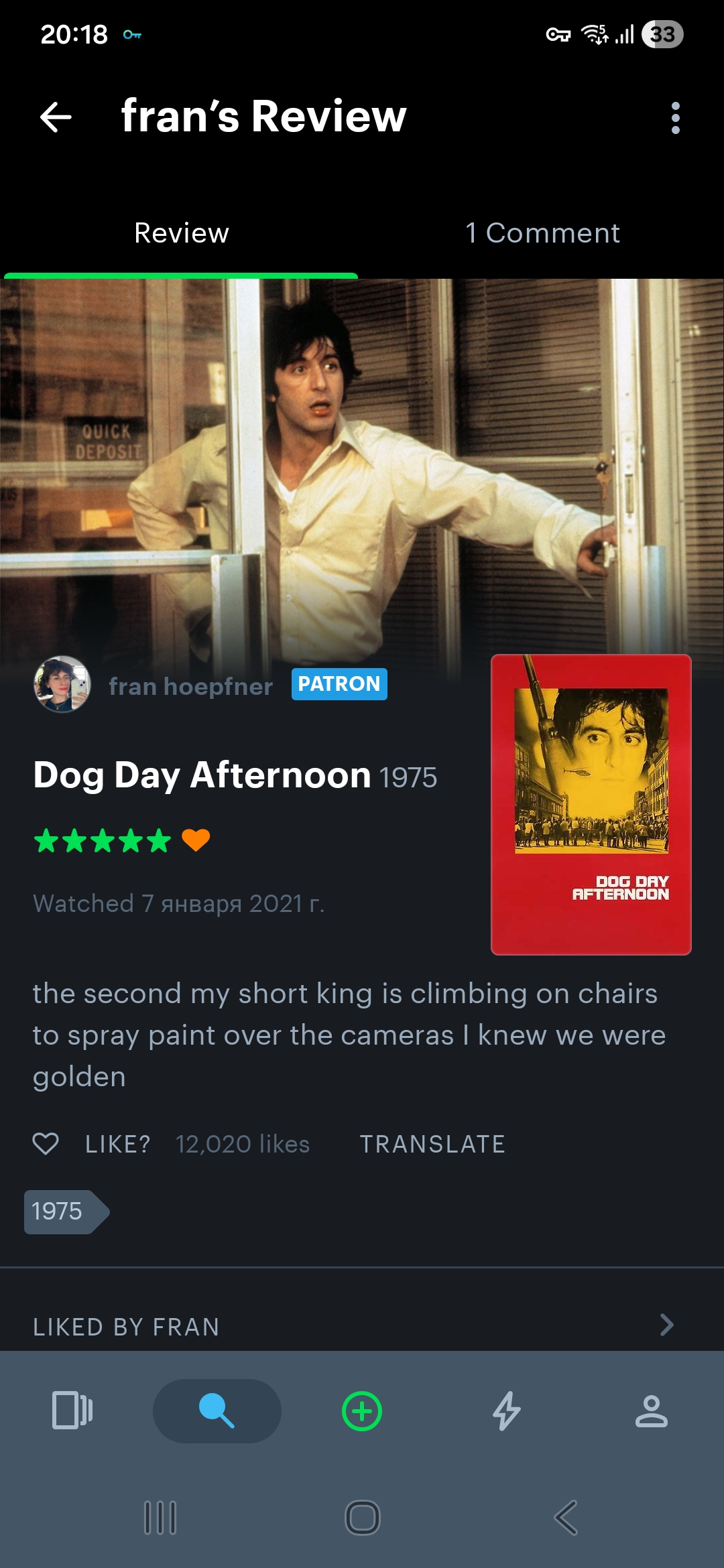The image size is (724, 1568).
Task: Open the profile person icon
Action: (x=651, y=1411)
